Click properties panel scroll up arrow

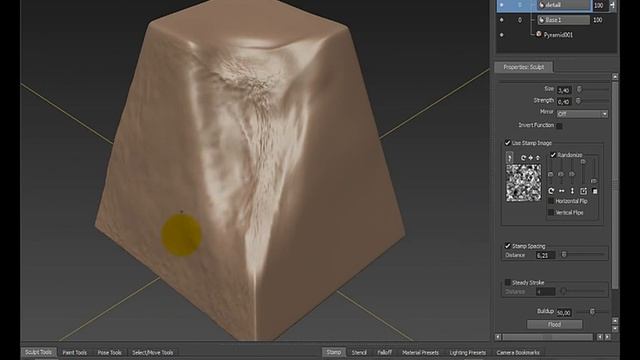tap(615, 77)
